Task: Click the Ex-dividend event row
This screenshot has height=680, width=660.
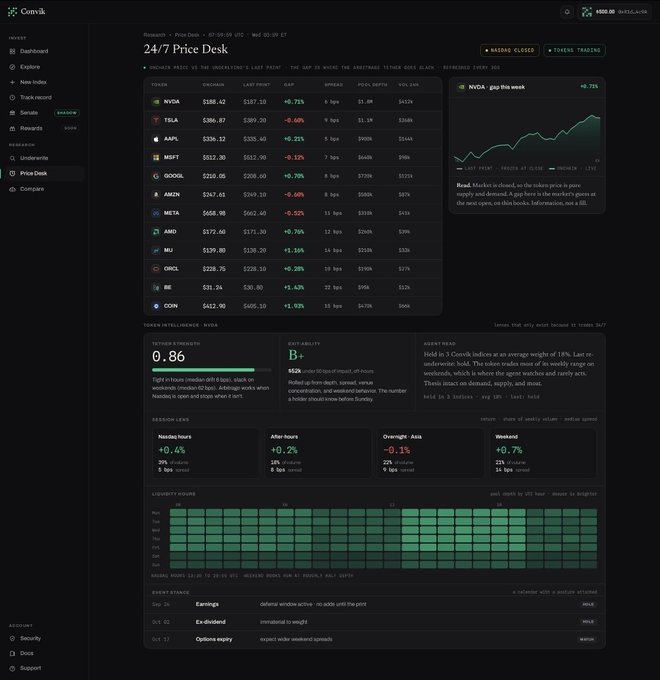Action: coord(374,622)
